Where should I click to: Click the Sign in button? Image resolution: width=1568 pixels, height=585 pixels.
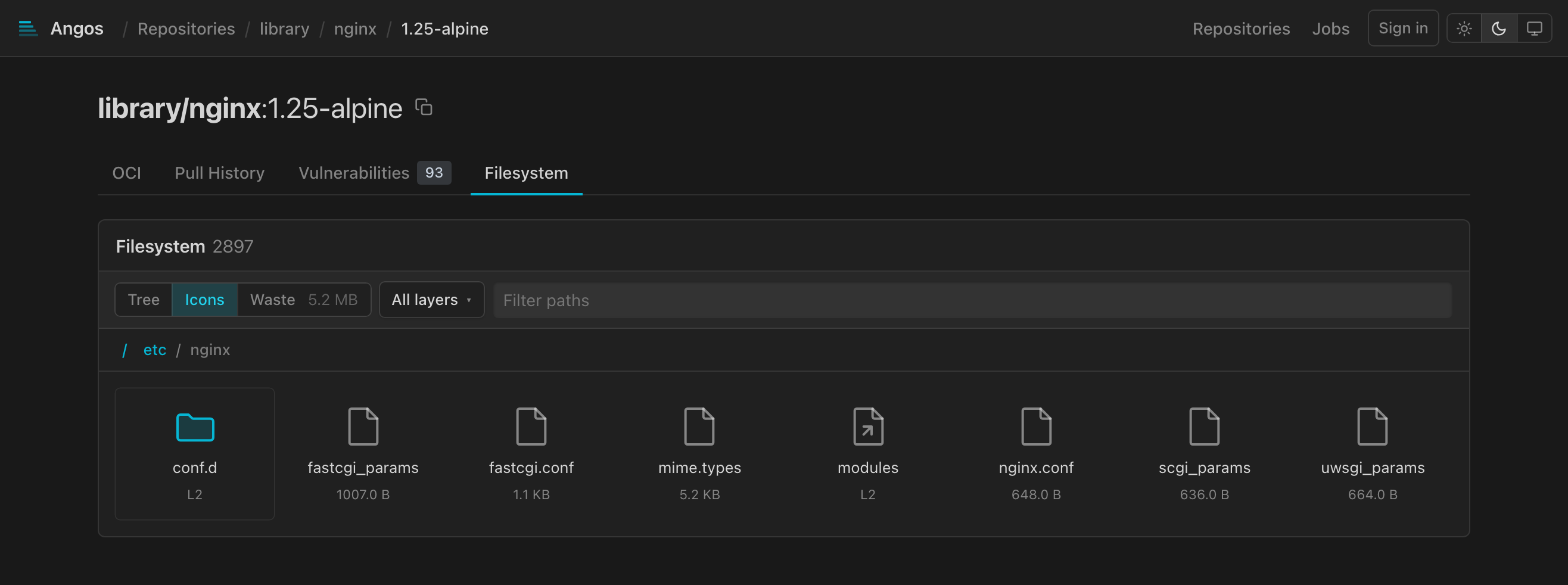(x=1403, y=28)
